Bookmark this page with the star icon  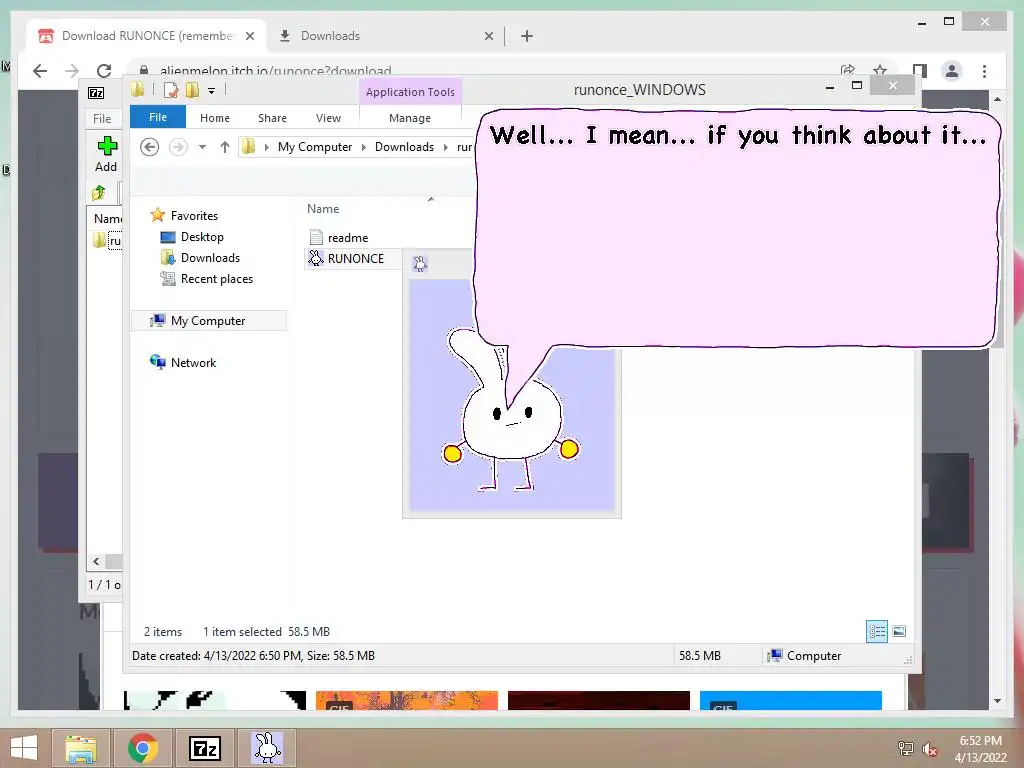tap(880, 71)
